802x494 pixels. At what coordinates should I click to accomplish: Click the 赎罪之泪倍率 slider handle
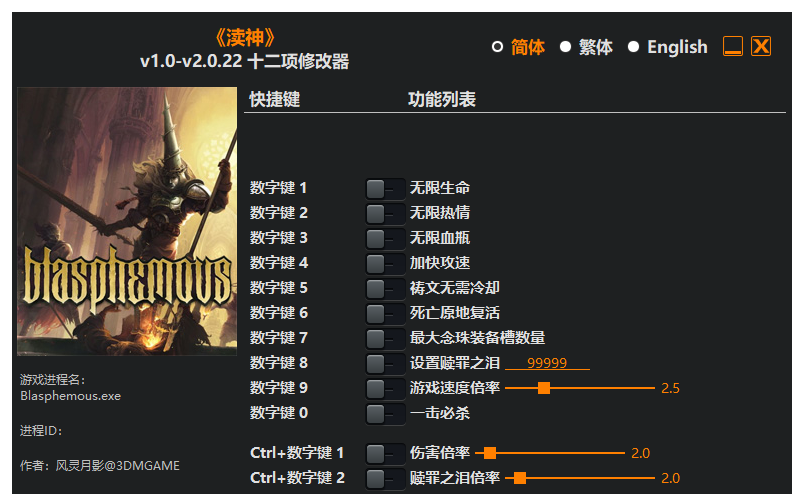coord(520,478)
